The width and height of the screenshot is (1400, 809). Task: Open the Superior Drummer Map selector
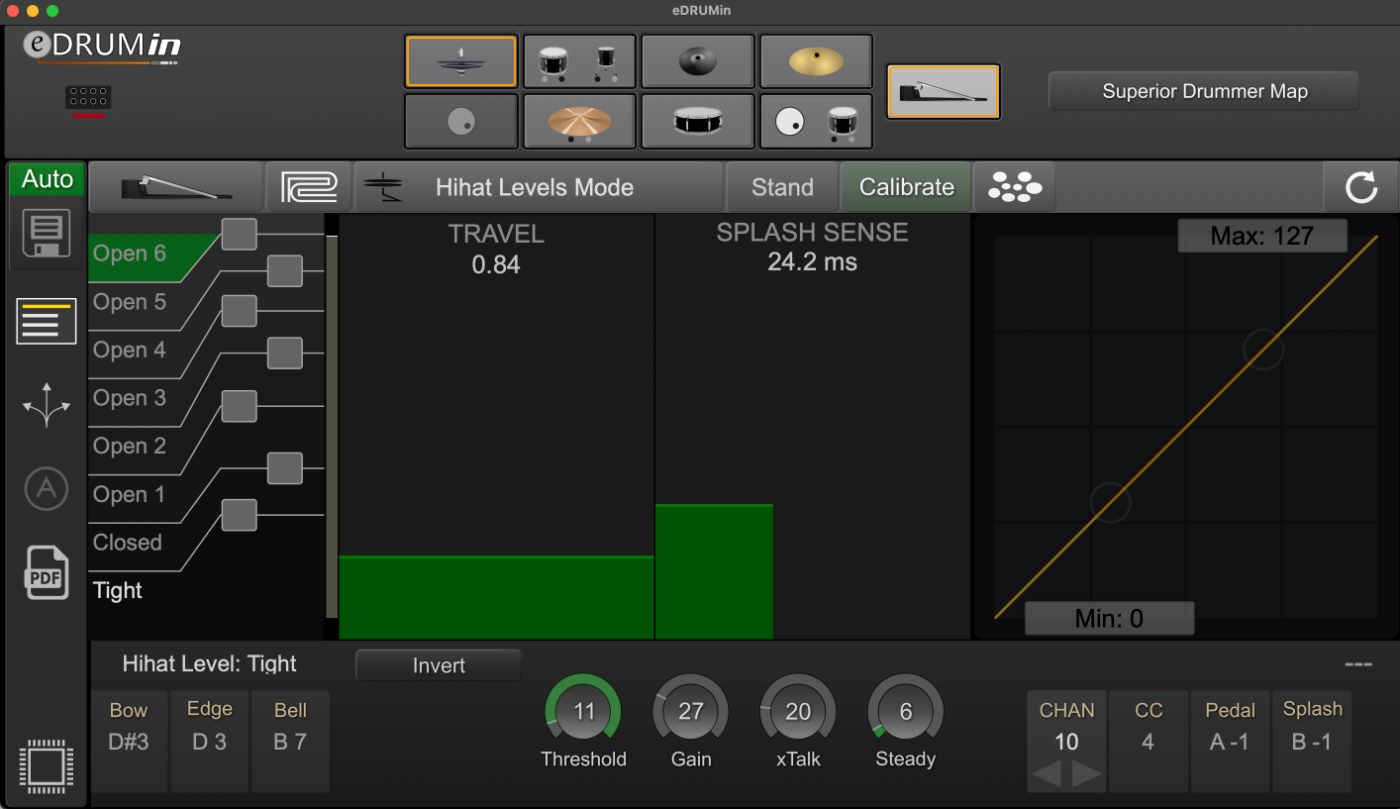(1204, 91)
